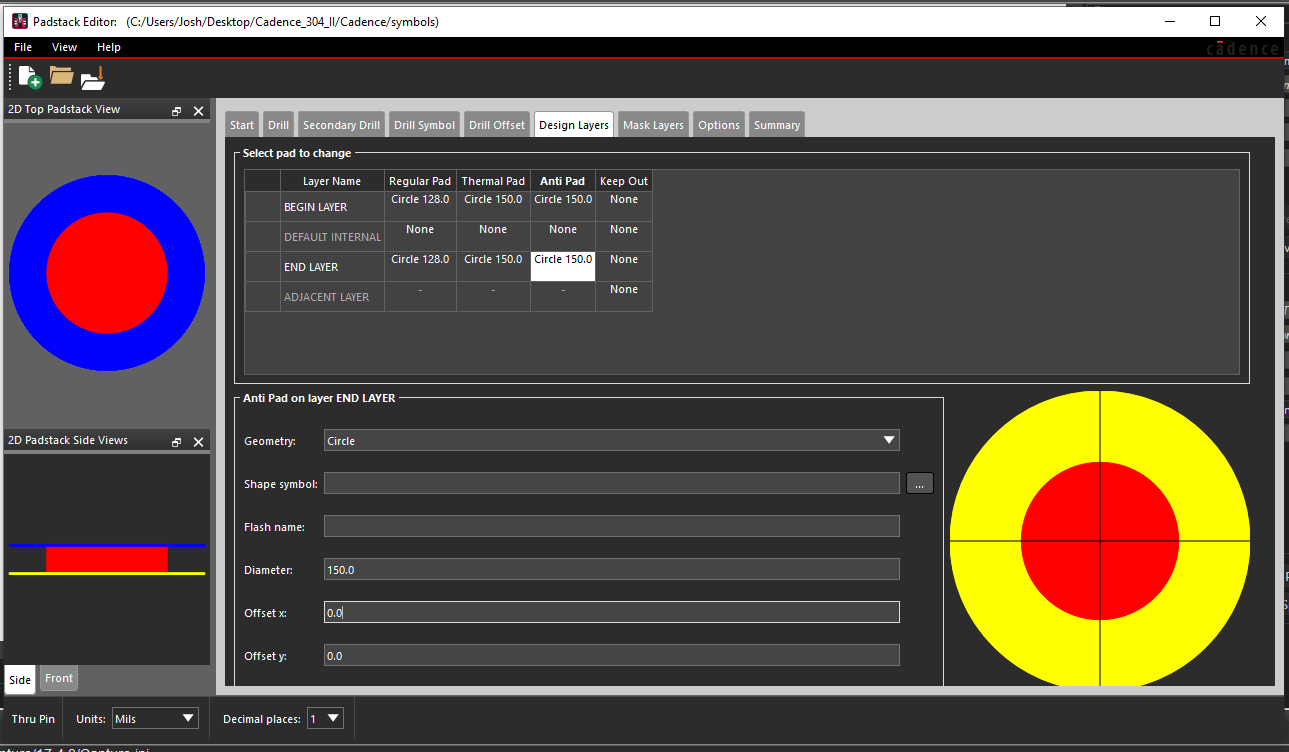
Task: Open the Units dropdown showing Mils
Action: tap(155, 718)
